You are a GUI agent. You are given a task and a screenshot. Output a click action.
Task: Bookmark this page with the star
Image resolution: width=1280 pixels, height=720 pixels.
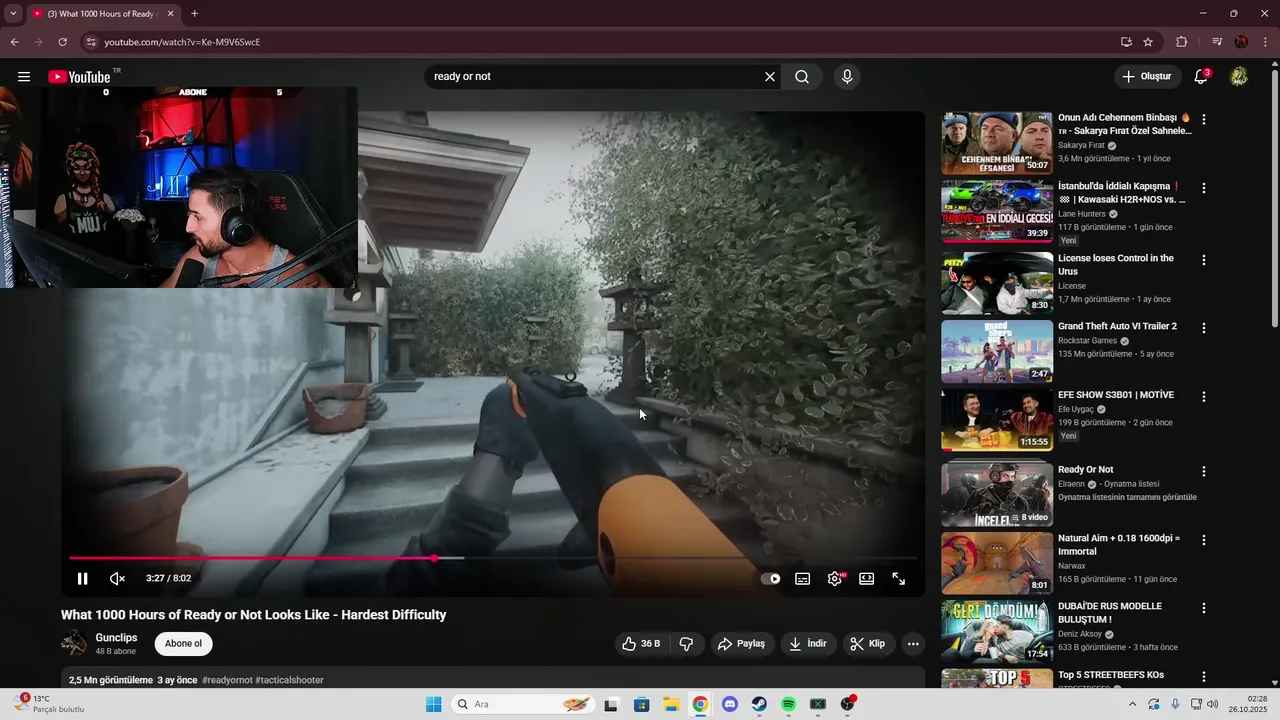point(1148,42)
